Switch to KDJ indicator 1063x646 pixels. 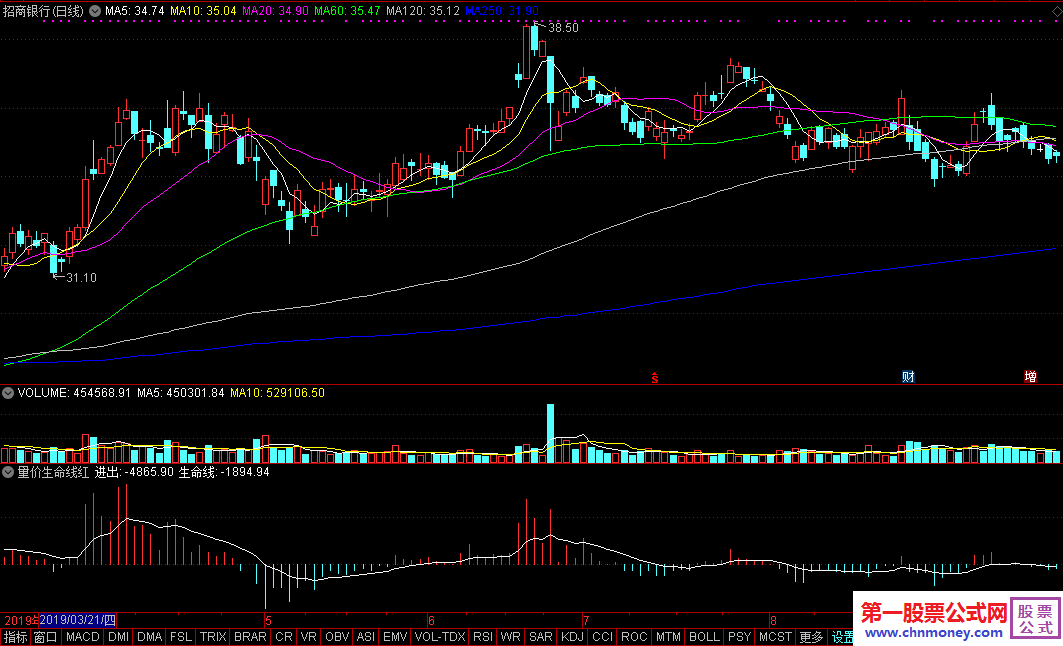pyautogui.click(x=572, y=637)
